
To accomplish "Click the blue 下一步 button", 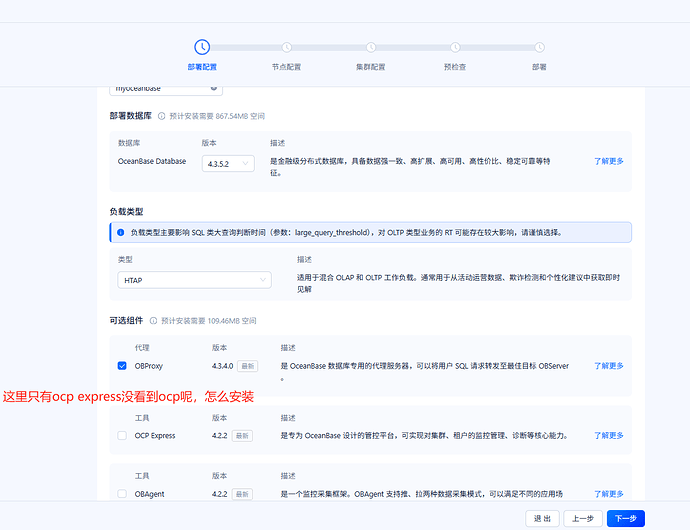I will click(x=626, y=519).
